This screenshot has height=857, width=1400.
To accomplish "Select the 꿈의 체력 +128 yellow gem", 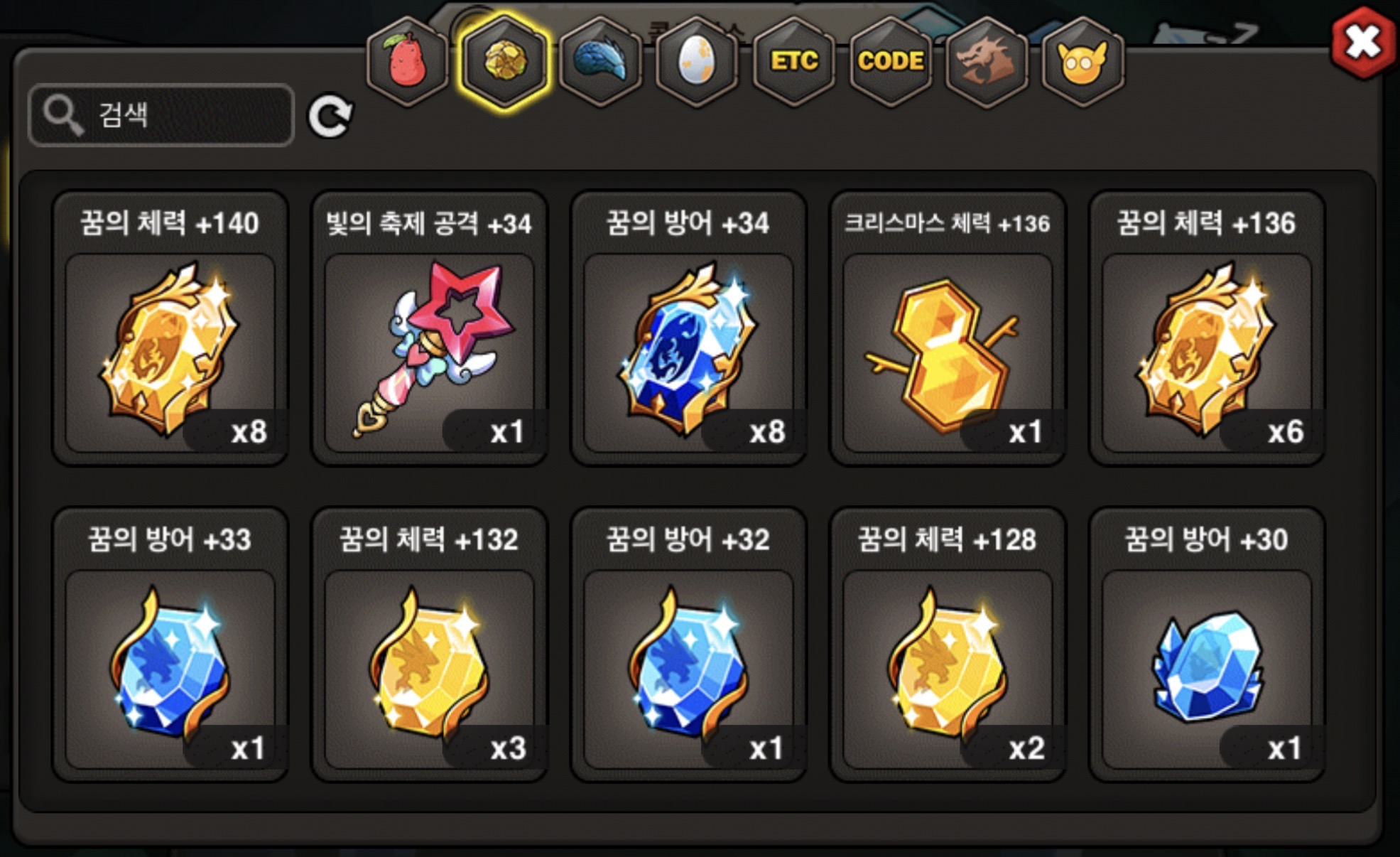I will tap(948, 645).
